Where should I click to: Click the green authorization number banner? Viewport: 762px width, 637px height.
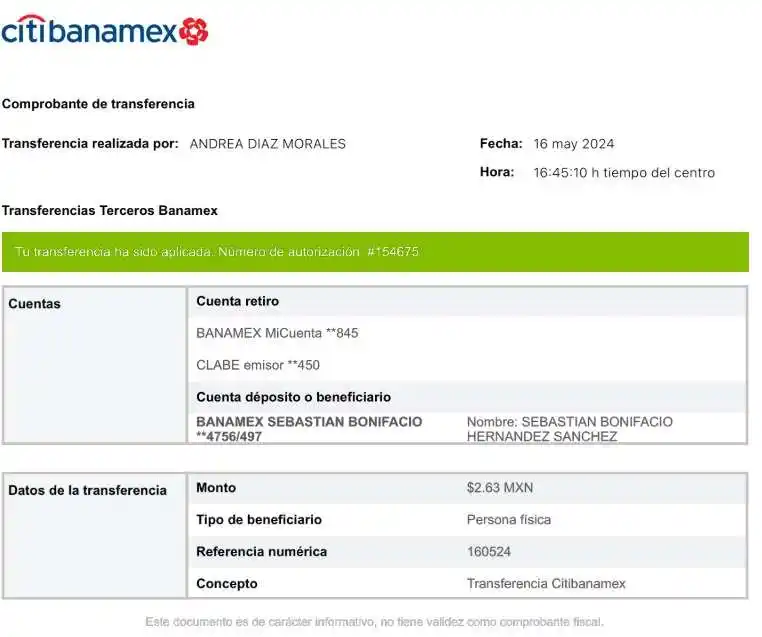coord(375,252)
